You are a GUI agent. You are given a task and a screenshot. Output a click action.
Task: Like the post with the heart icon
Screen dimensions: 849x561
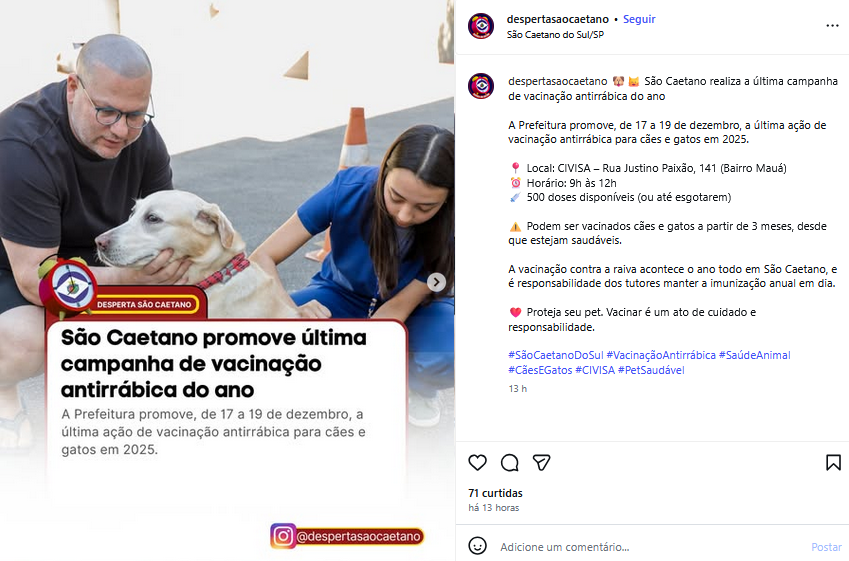click(x=477, y=462)
